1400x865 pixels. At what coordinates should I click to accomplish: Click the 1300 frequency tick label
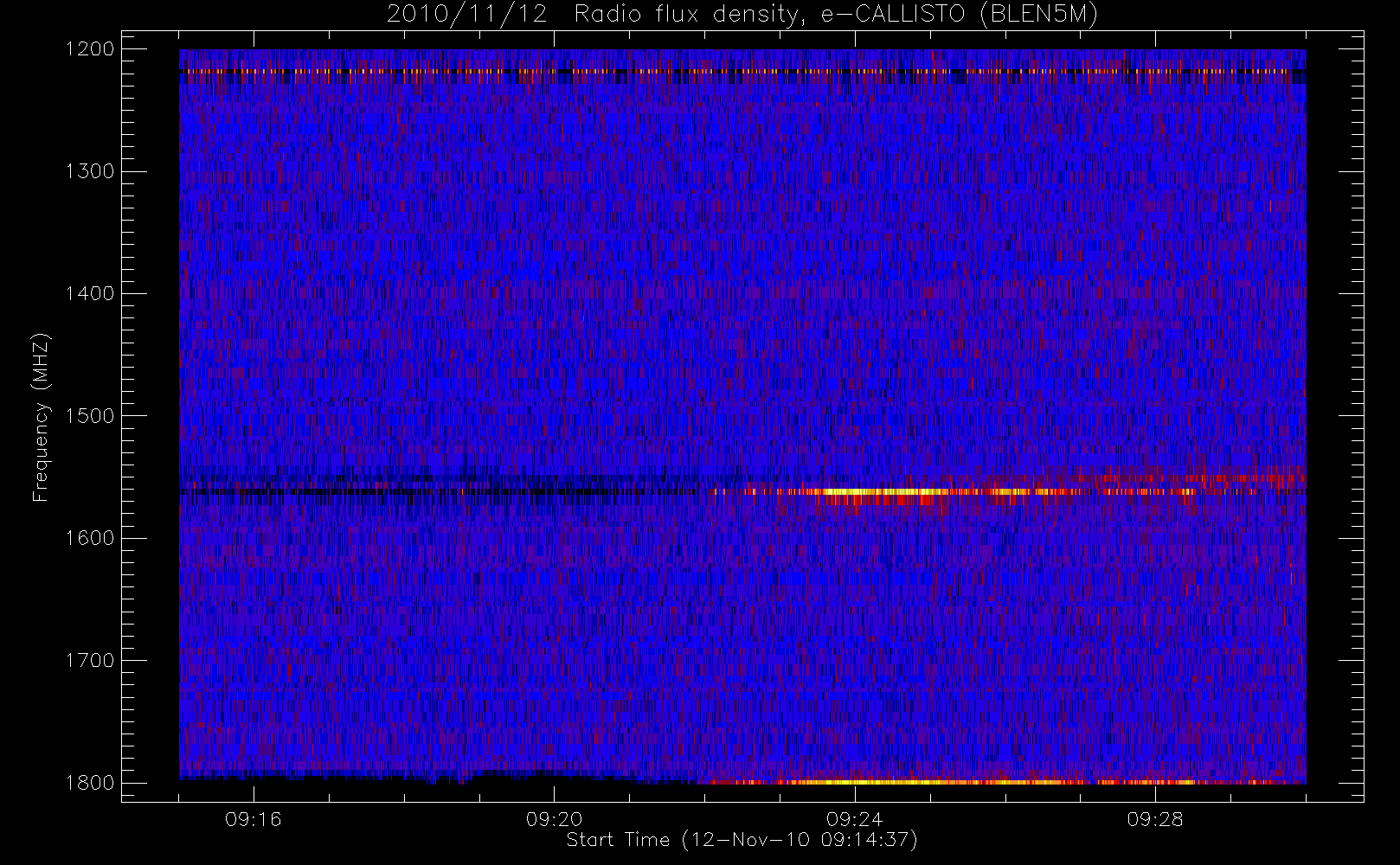pyautogui.click(x=90, y=171)
